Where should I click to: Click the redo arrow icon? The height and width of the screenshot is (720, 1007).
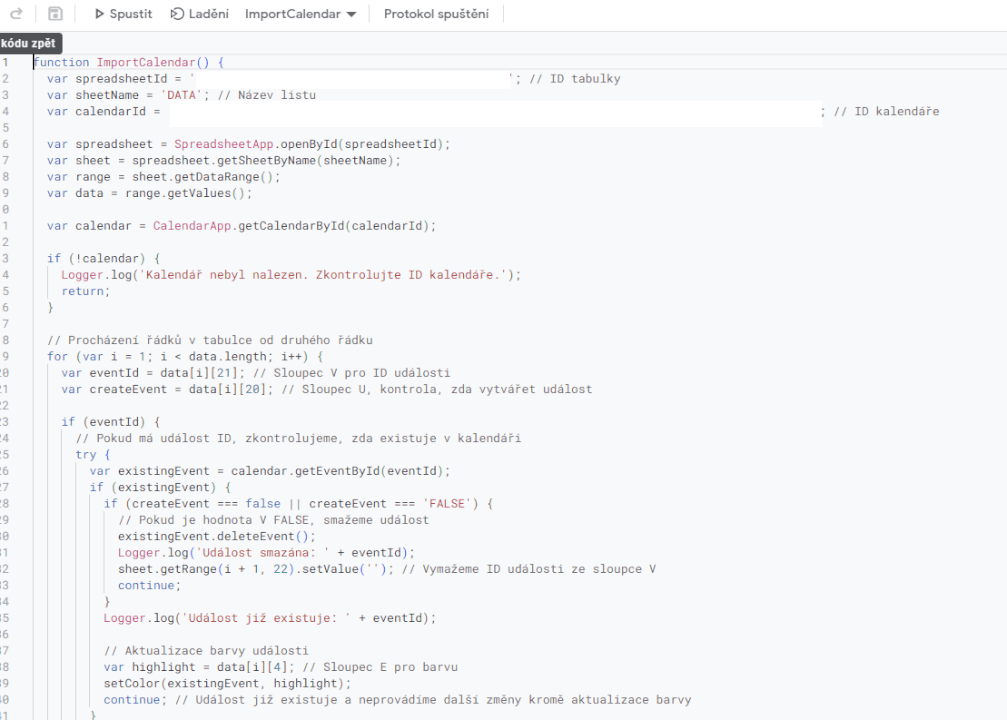click(x=16, y=14)
